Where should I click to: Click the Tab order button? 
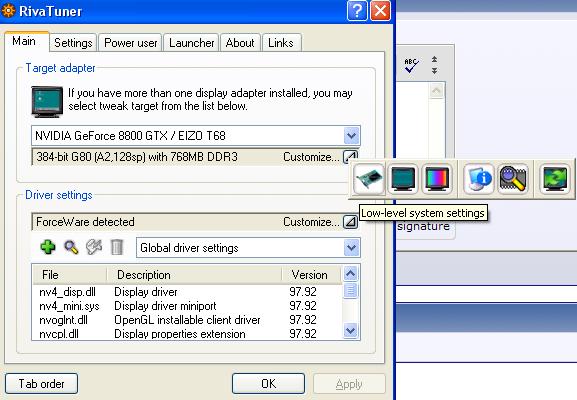click(x=42, y=383)
